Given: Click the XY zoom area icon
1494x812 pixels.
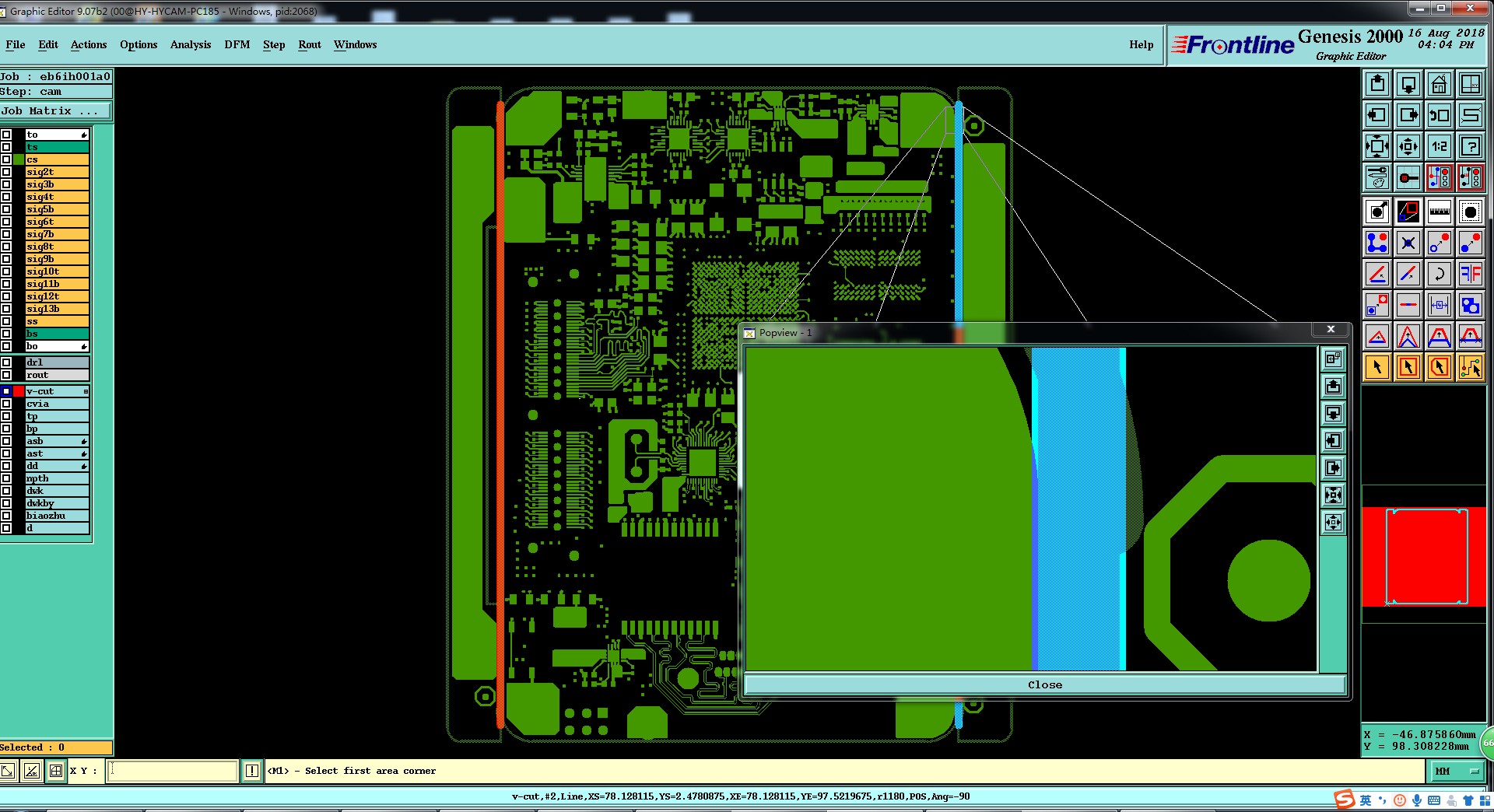Looking at the screenshot, I should pyautogui.click(x=1471, y=84).
